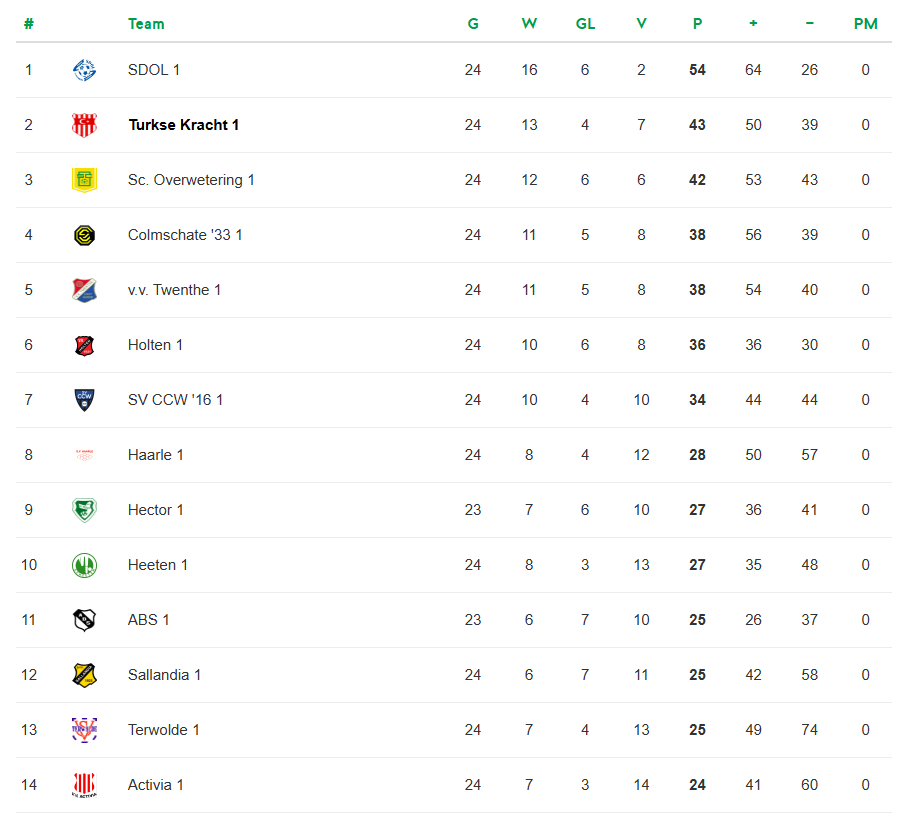This screenshot has width=902, height=818.
Task: Click the PM column header
Action: click(865, 24)
